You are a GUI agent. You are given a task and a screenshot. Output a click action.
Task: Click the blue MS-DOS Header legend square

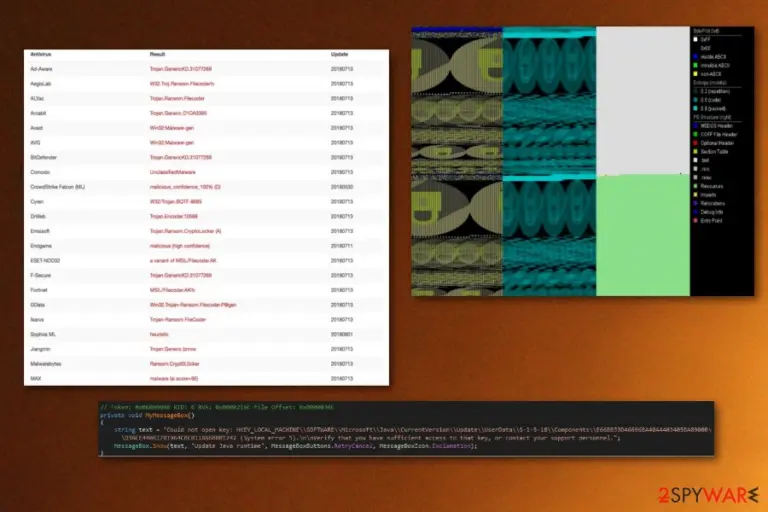pos(696,126)
